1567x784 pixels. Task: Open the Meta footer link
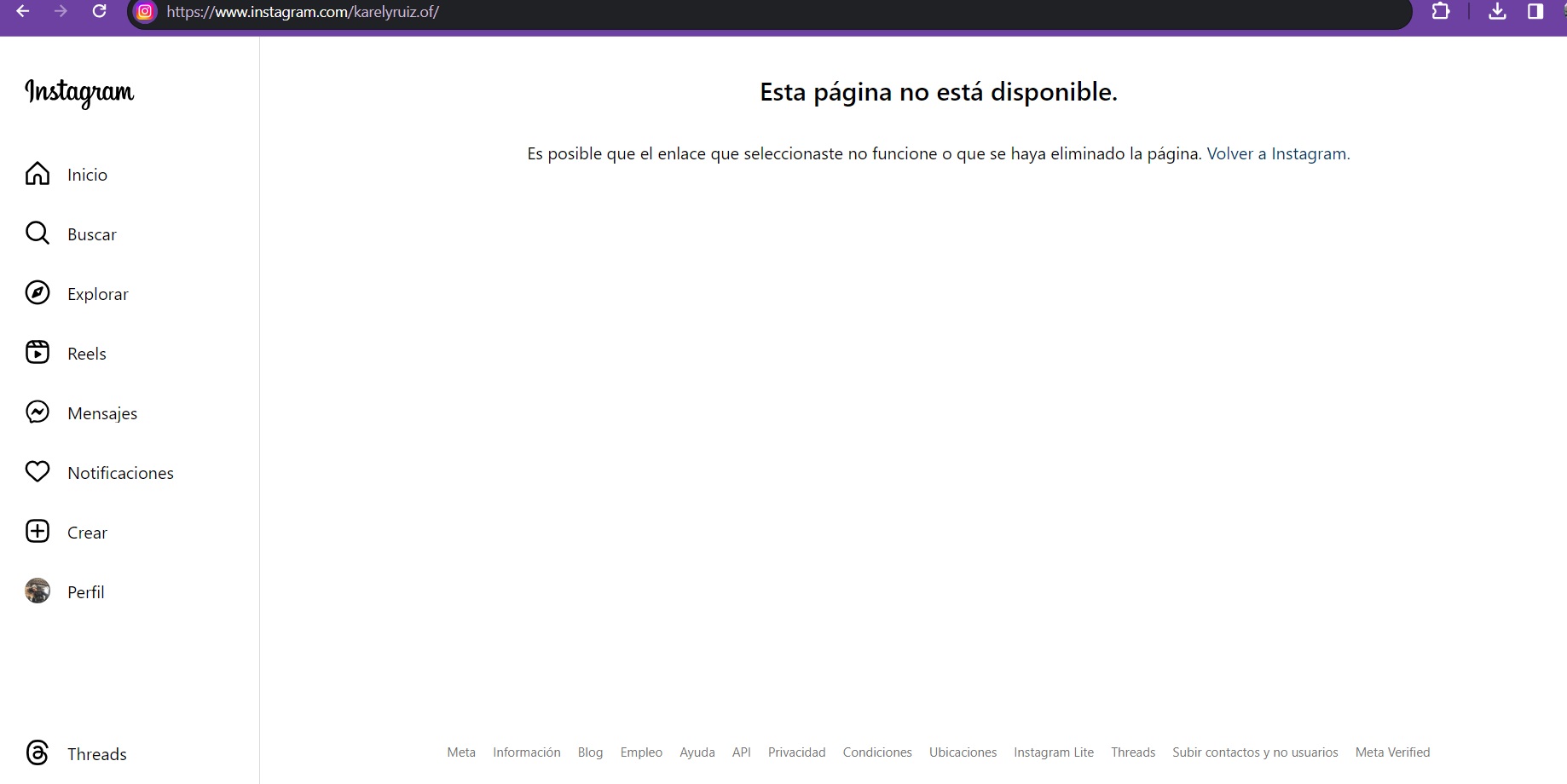(461, 752)
